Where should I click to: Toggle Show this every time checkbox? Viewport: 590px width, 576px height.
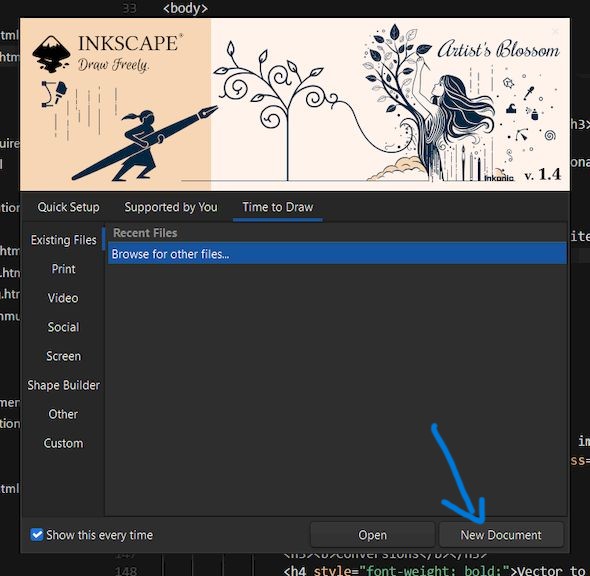pyautogui.click(x=37, y=535)
